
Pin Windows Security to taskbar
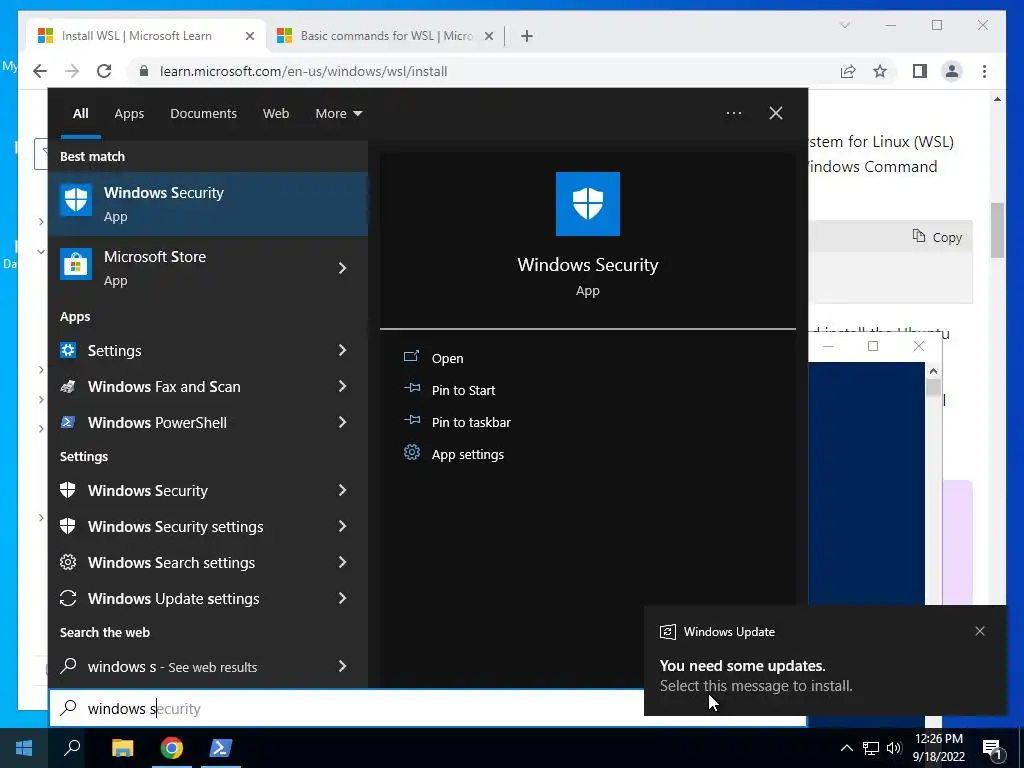[471, 422]
